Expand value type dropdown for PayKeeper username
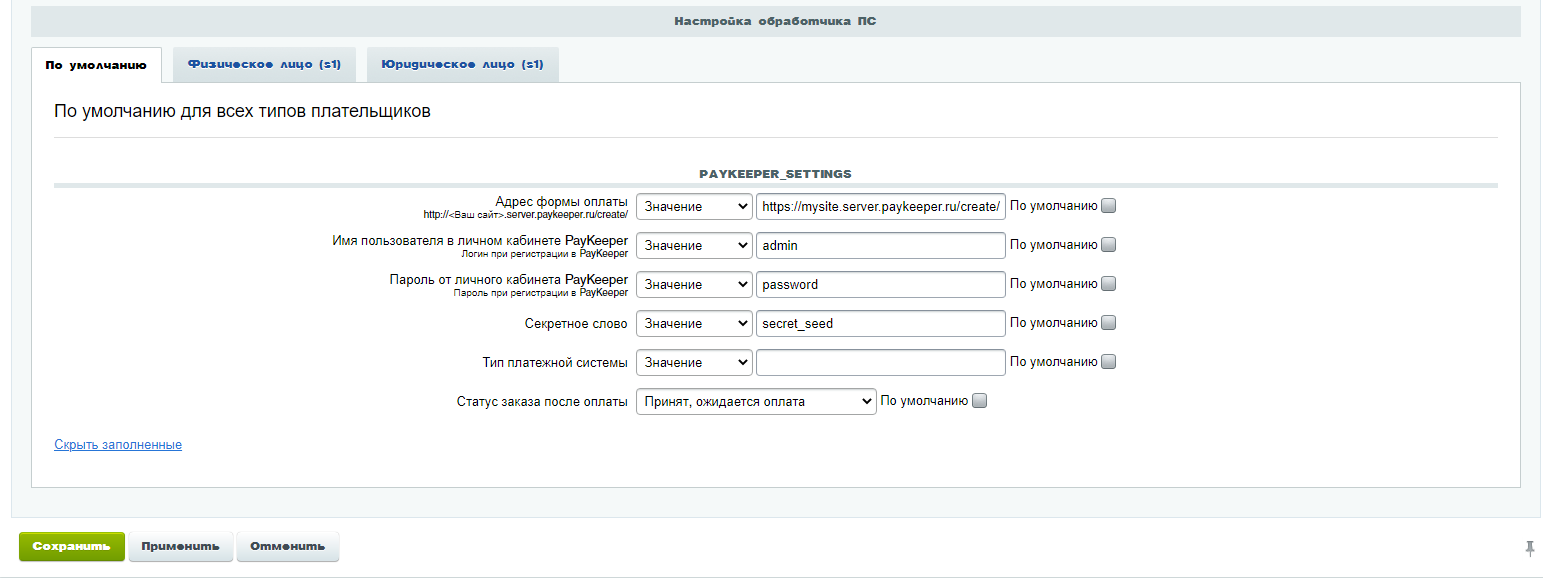The image size is (1543, 578). [x=693, y=245]
